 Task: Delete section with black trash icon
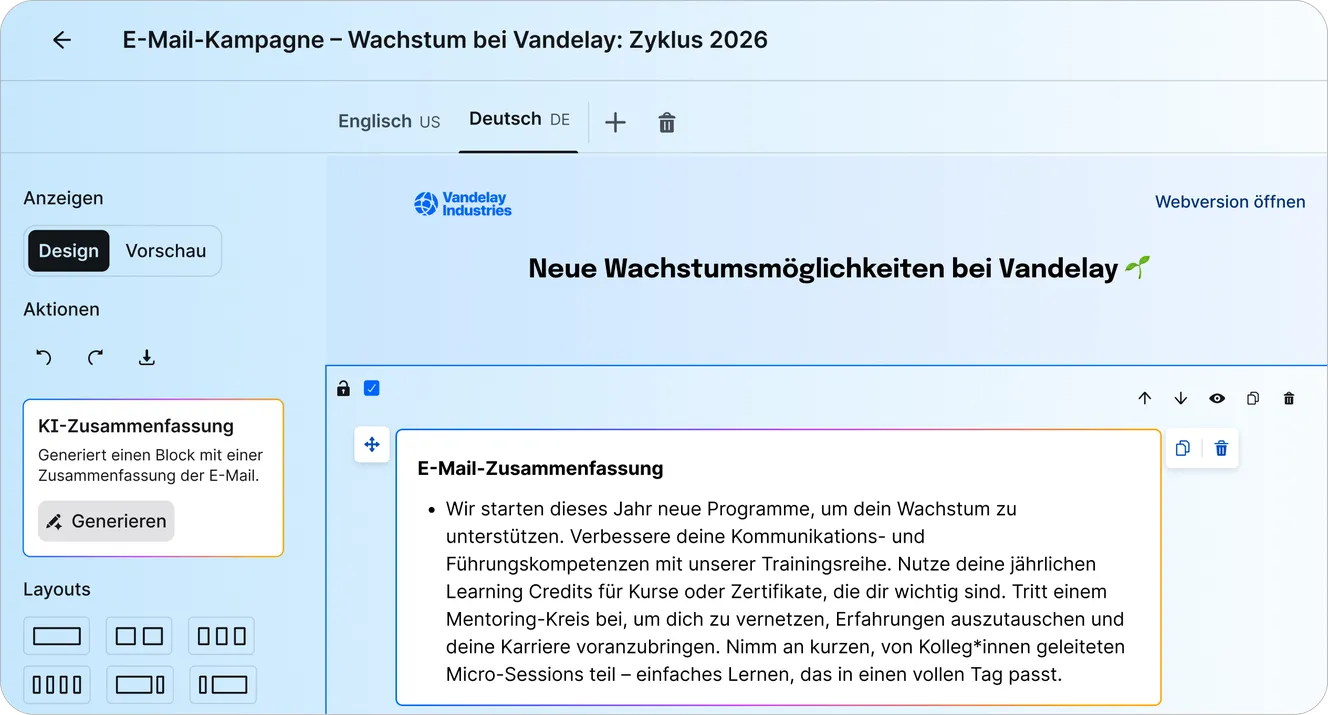[x=1289, y=398]
